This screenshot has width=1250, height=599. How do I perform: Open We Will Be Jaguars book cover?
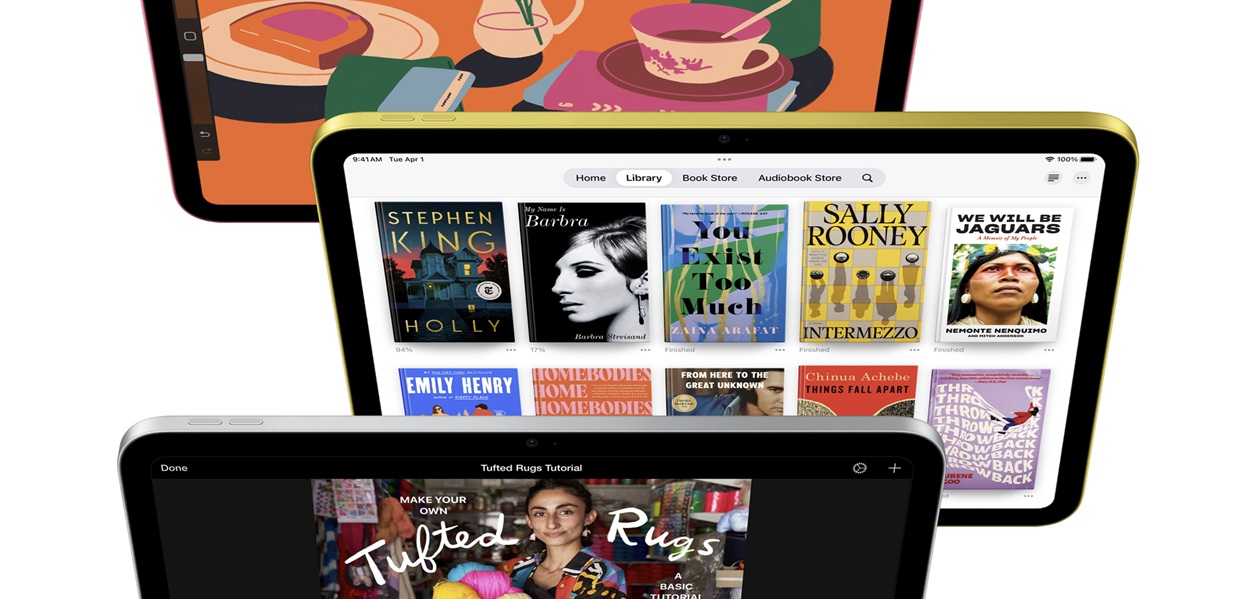pos(1004,274)
